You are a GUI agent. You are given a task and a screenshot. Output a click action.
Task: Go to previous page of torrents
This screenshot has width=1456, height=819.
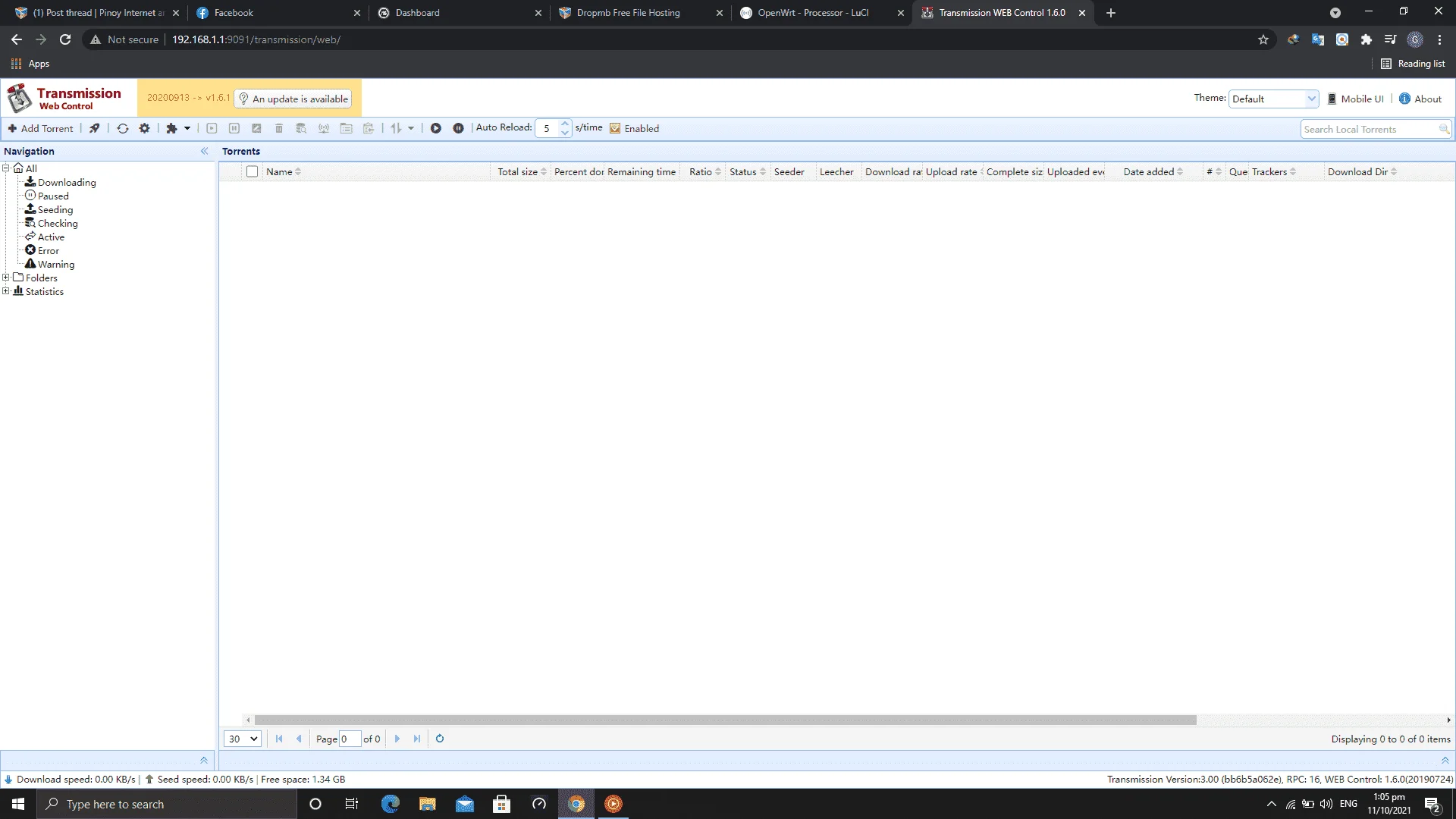pos(299,739)
